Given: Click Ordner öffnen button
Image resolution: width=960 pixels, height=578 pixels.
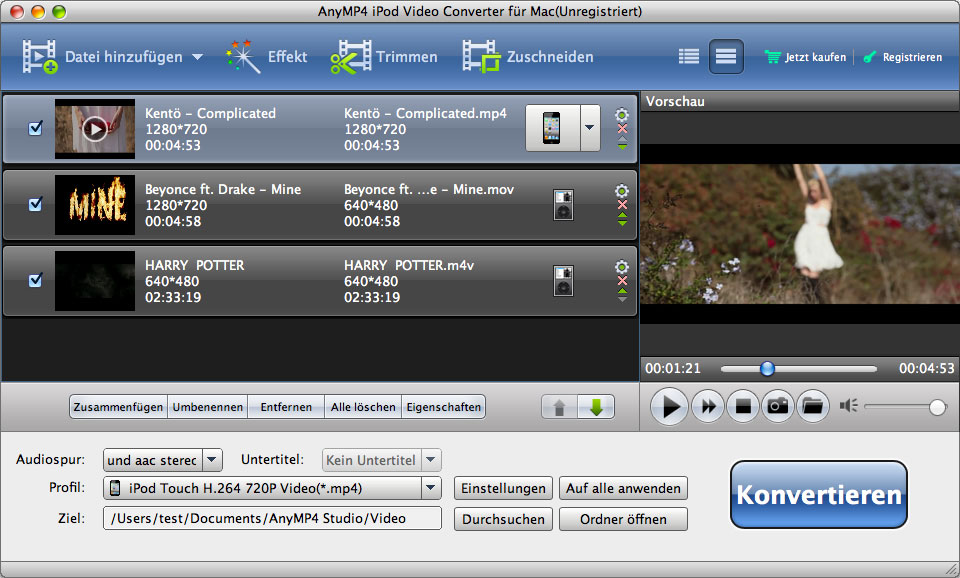Looking at the screenshot, I should tap(623, 519).
